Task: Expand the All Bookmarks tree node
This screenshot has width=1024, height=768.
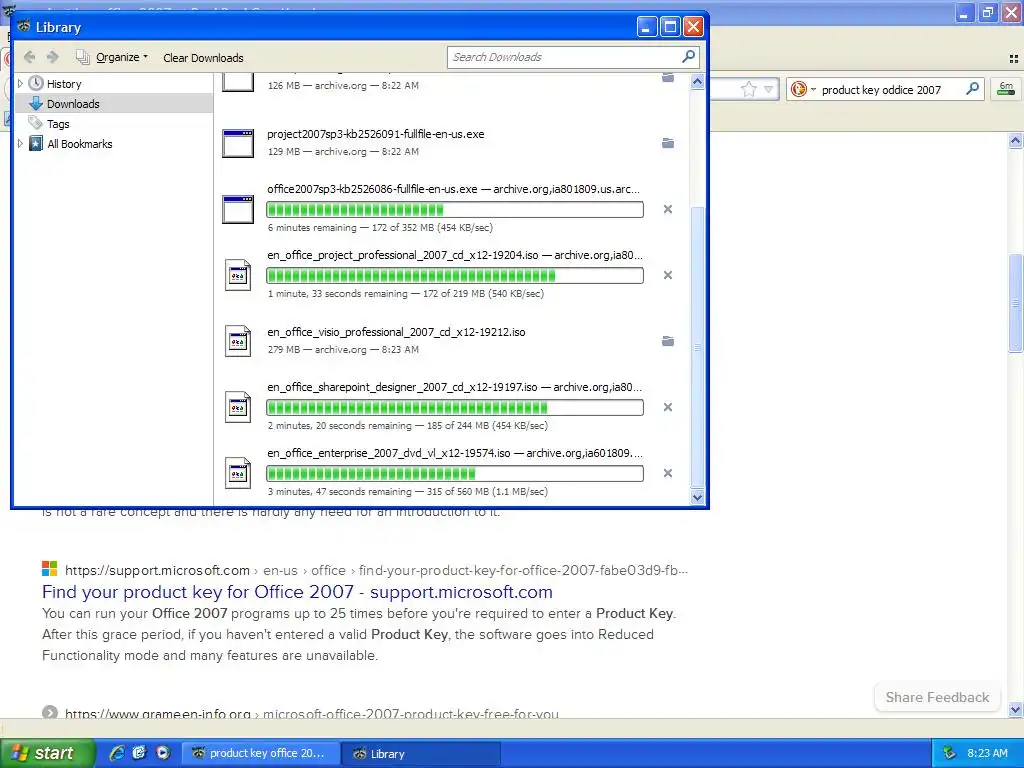Action: (x=20, y=144)
